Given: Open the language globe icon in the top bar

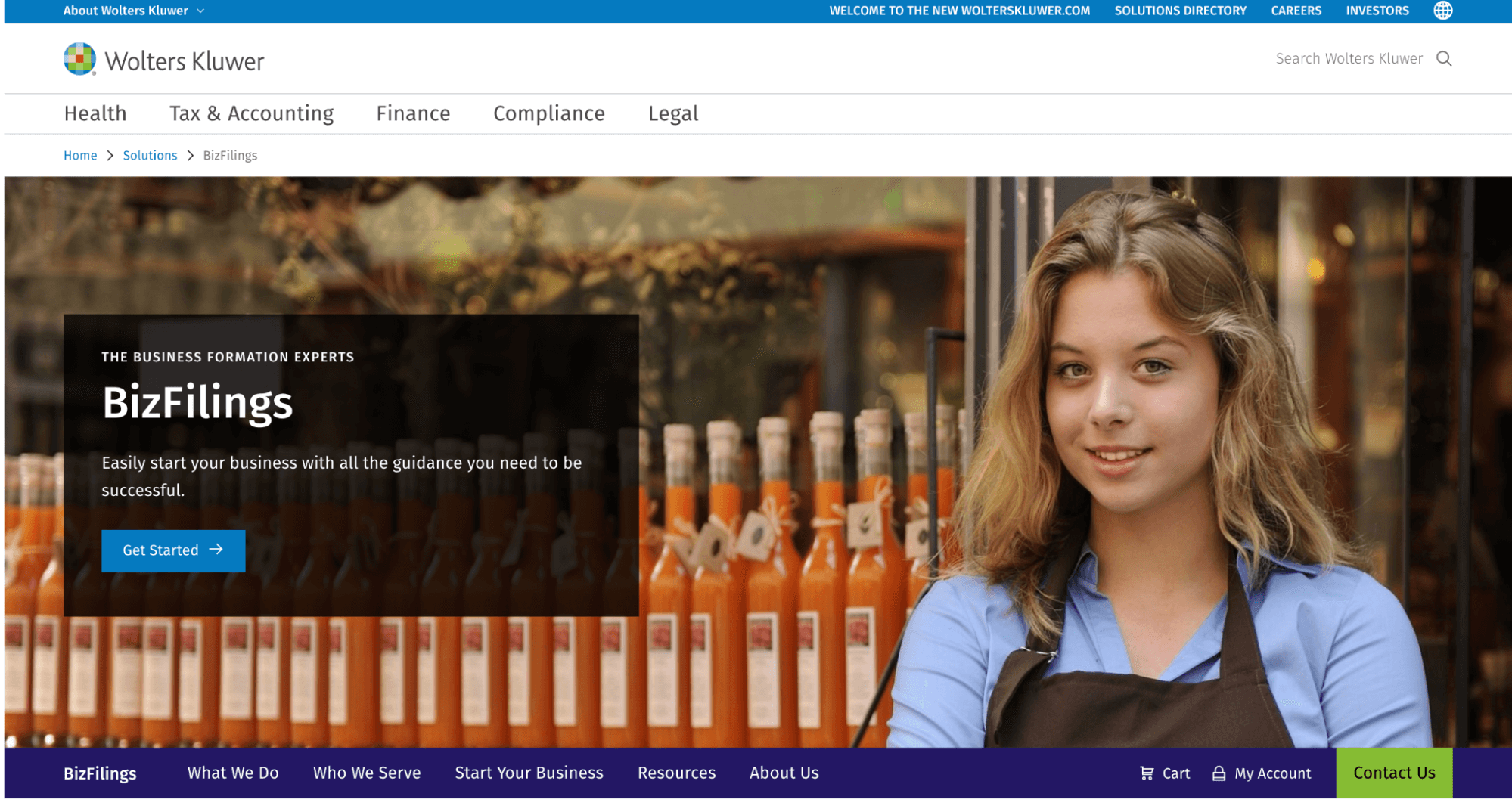Looking at the screenshot, I should [x=1442, y=11].
